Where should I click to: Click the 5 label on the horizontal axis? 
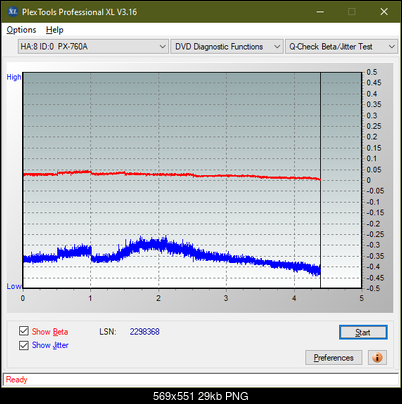coord(362,298)
